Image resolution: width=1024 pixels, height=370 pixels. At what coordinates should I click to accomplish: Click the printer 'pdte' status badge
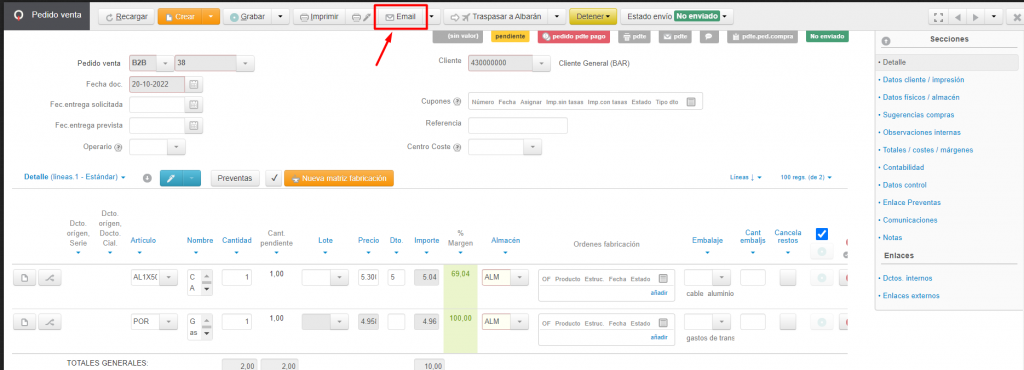[x=633, y=37]
